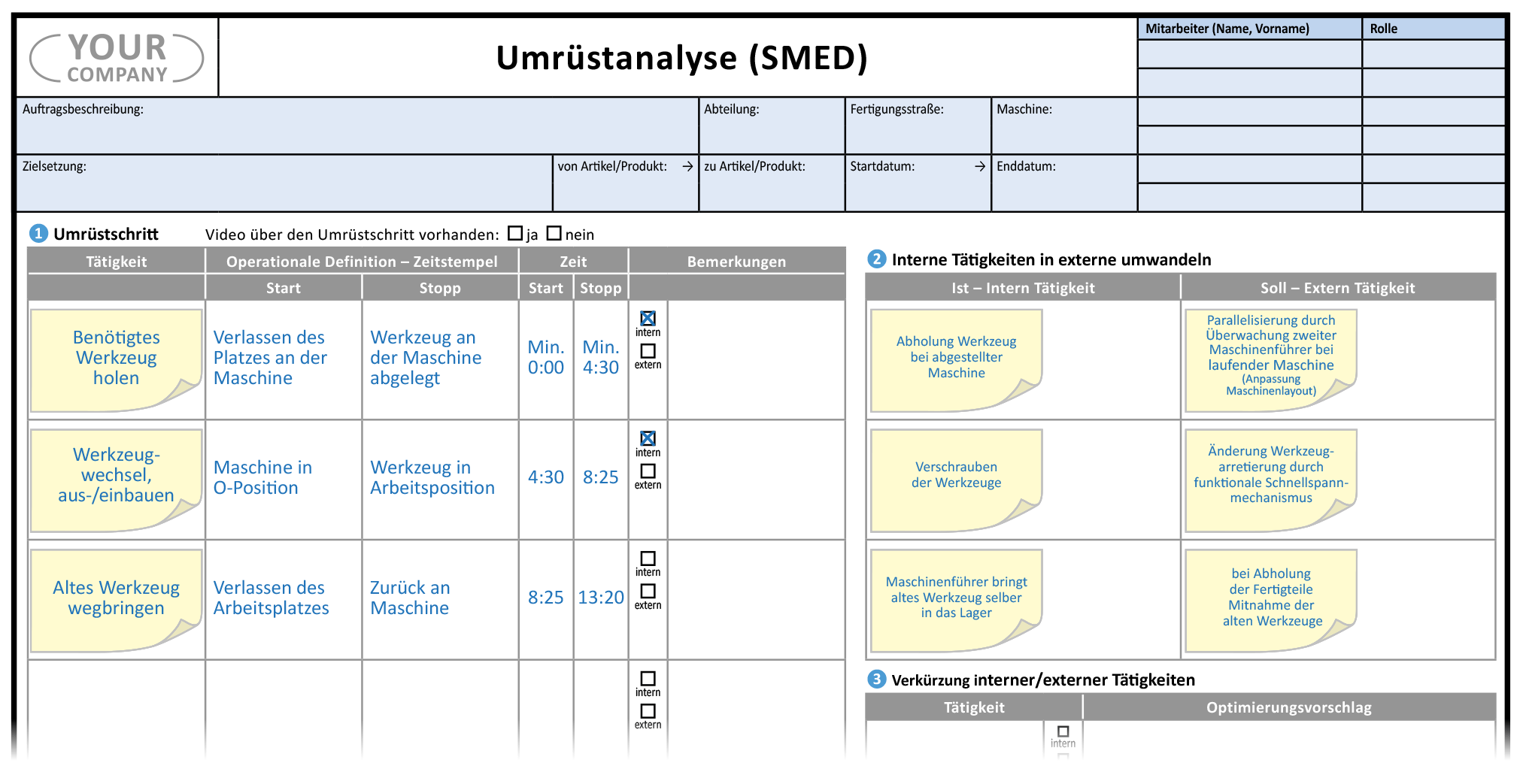Click the Zielsetzung field
This screenshot has width=1523, height=784.
pos(285,183)
